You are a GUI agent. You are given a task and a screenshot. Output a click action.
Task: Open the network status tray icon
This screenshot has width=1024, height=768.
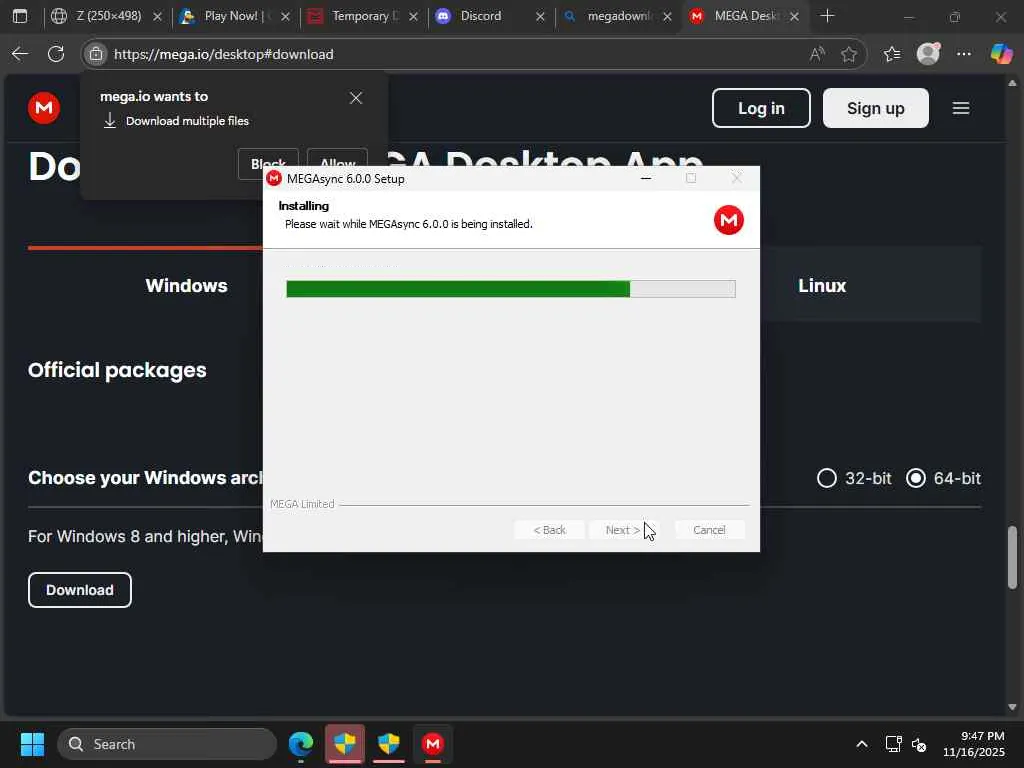tap(893, 744)
